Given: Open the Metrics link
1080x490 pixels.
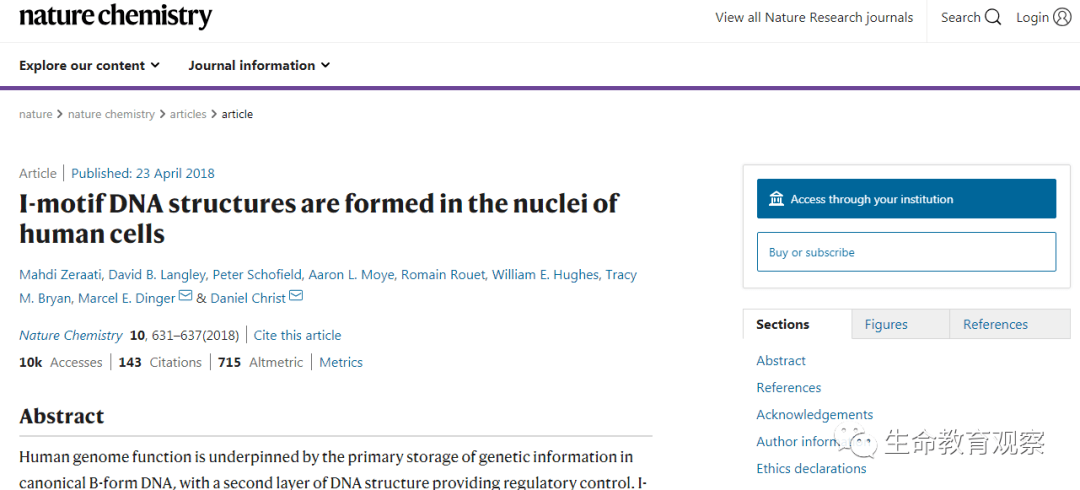Looking at the screenshot, I should pyautogui.click(x=341, y=363).
